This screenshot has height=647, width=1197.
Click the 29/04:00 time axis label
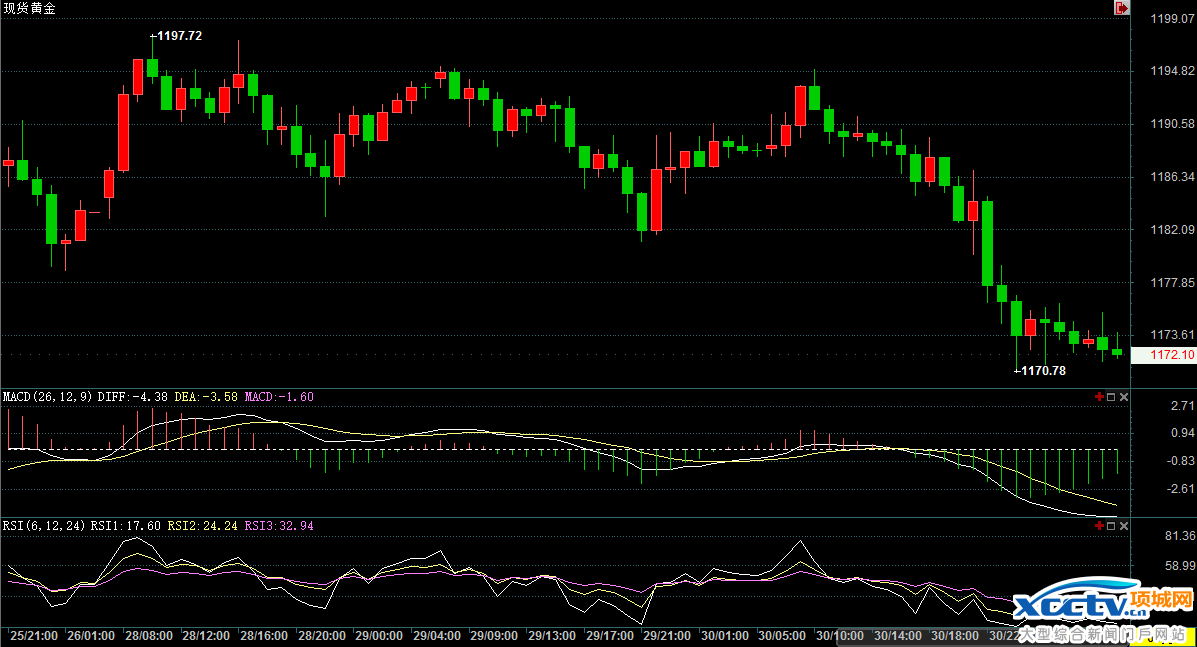(x=437, y=635)
